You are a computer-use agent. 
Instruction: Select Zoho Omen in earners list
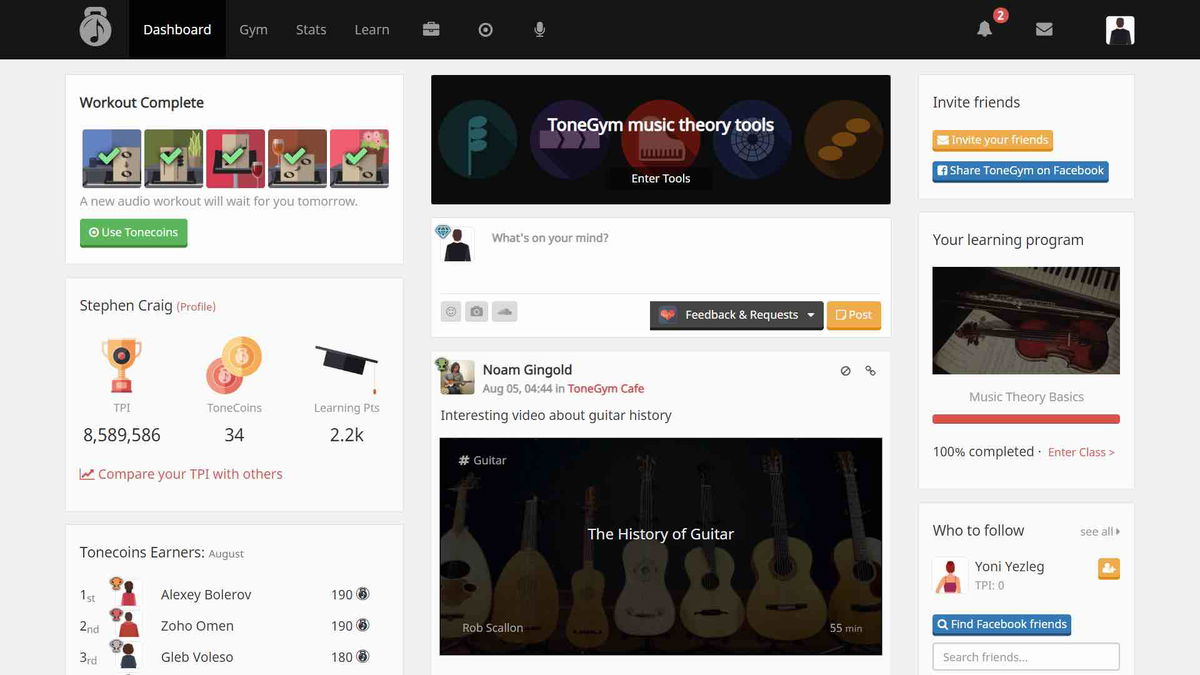point(197,625)
